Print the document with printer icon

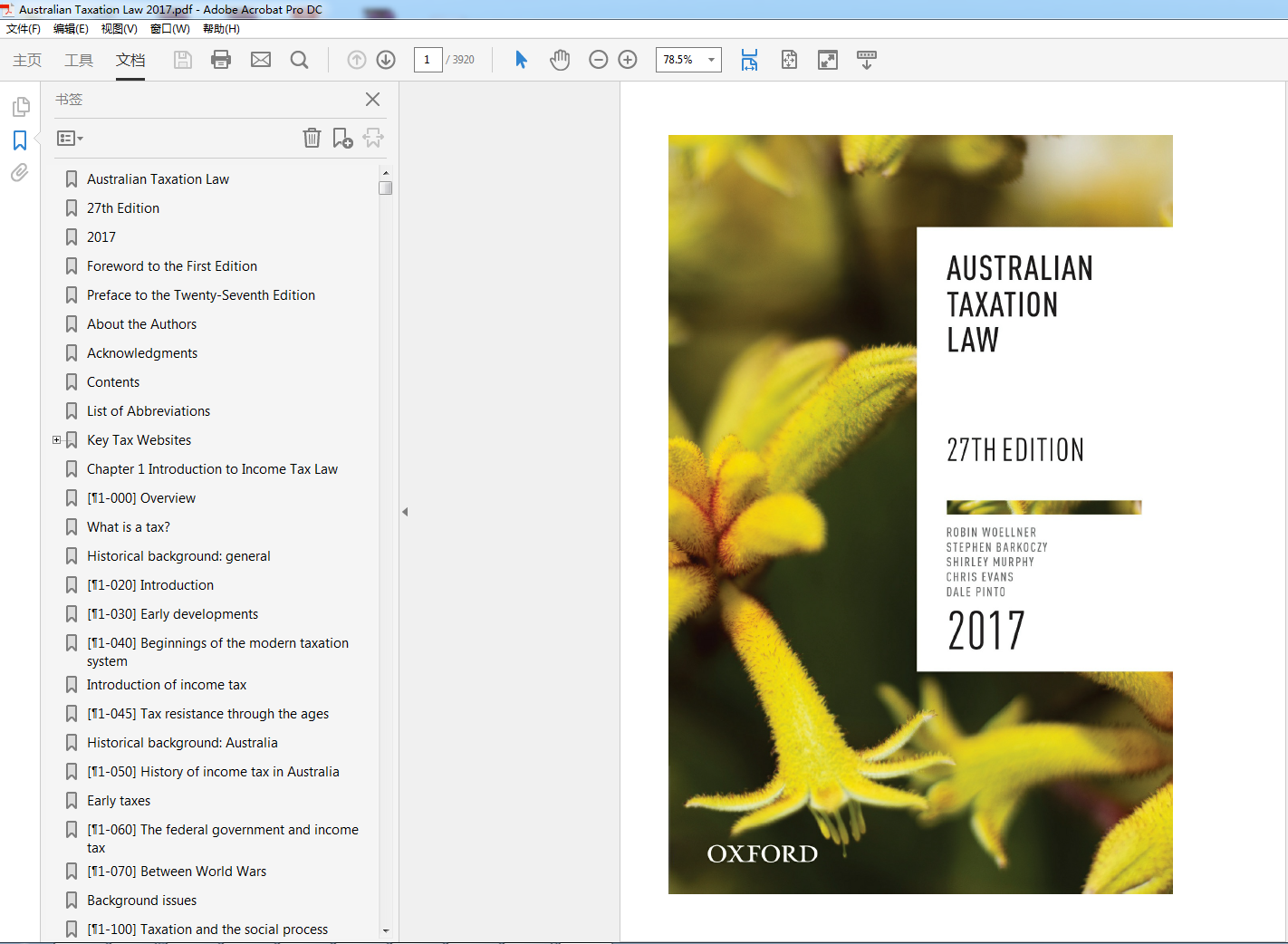point(221,60)
